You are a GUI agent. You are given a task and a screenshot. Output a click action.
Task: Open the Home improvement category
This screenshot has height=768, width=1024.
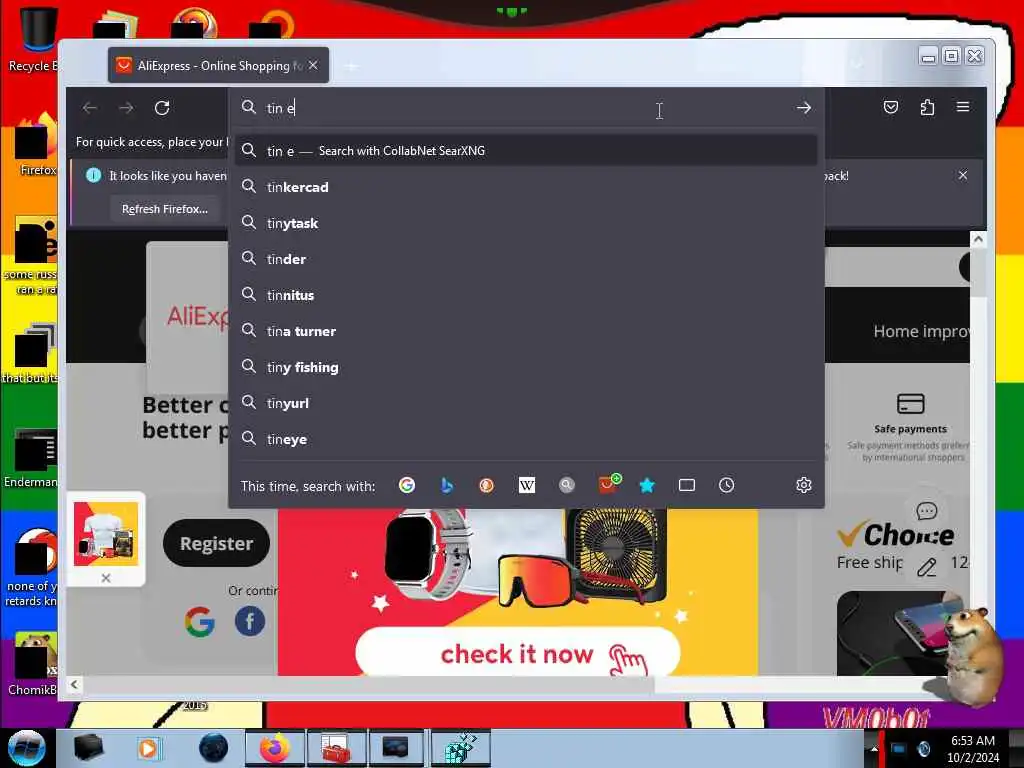point(921,332)
